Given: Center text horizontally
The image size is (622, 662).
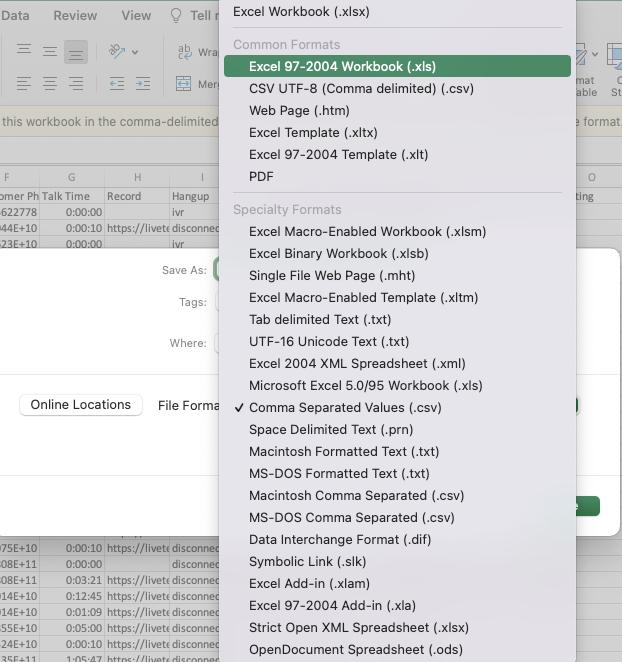Looking at the screenshot, I should [50, 83].
